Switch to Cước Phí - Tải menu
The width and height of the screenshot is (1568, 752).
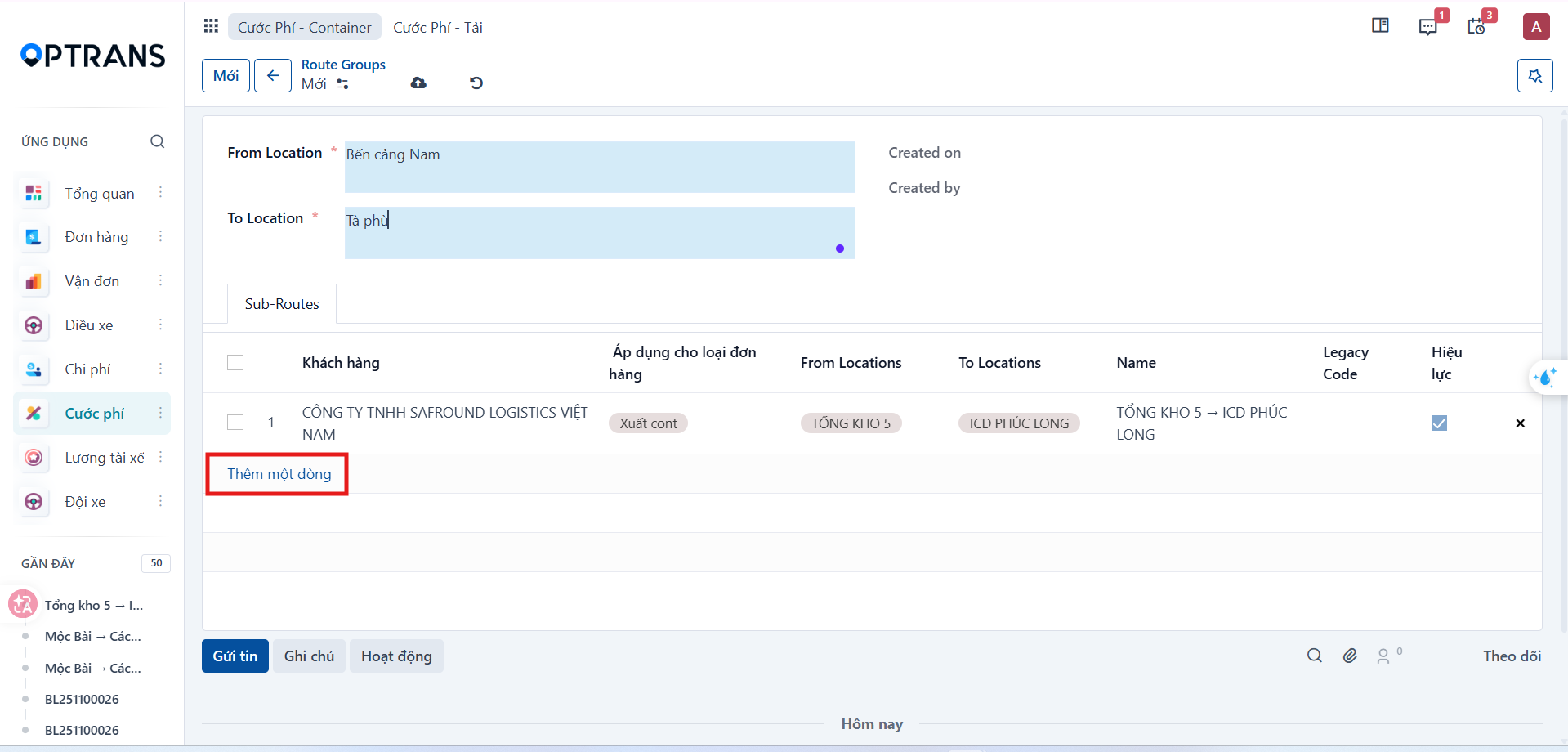coord(438,27)
